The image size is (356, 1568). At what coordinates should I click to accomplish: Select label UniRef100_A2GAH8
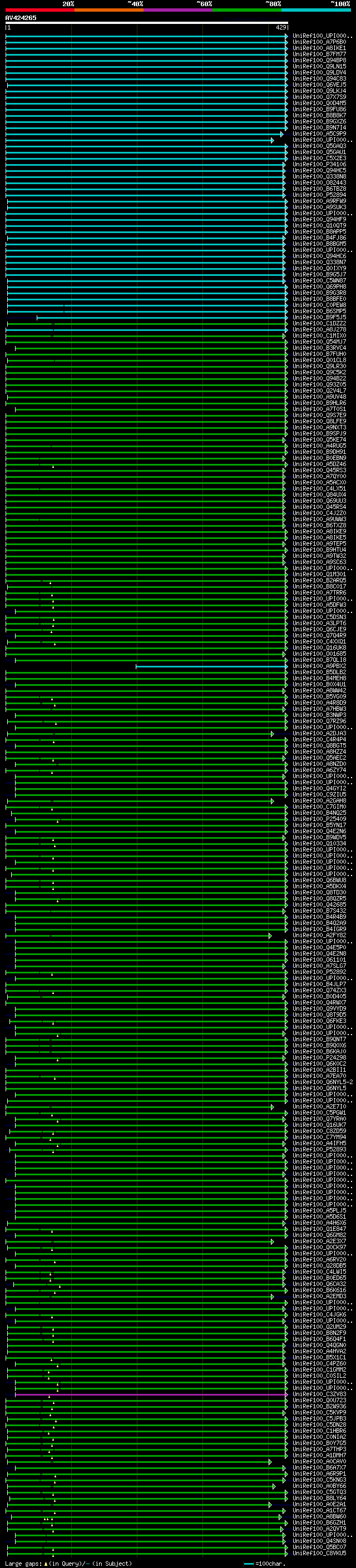(x=319, y=801)
